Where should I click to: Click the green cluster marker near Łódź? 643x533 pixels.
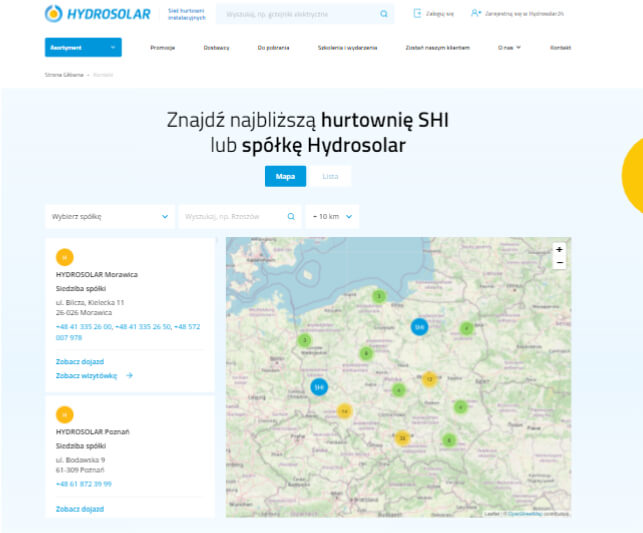coord(399,390)
